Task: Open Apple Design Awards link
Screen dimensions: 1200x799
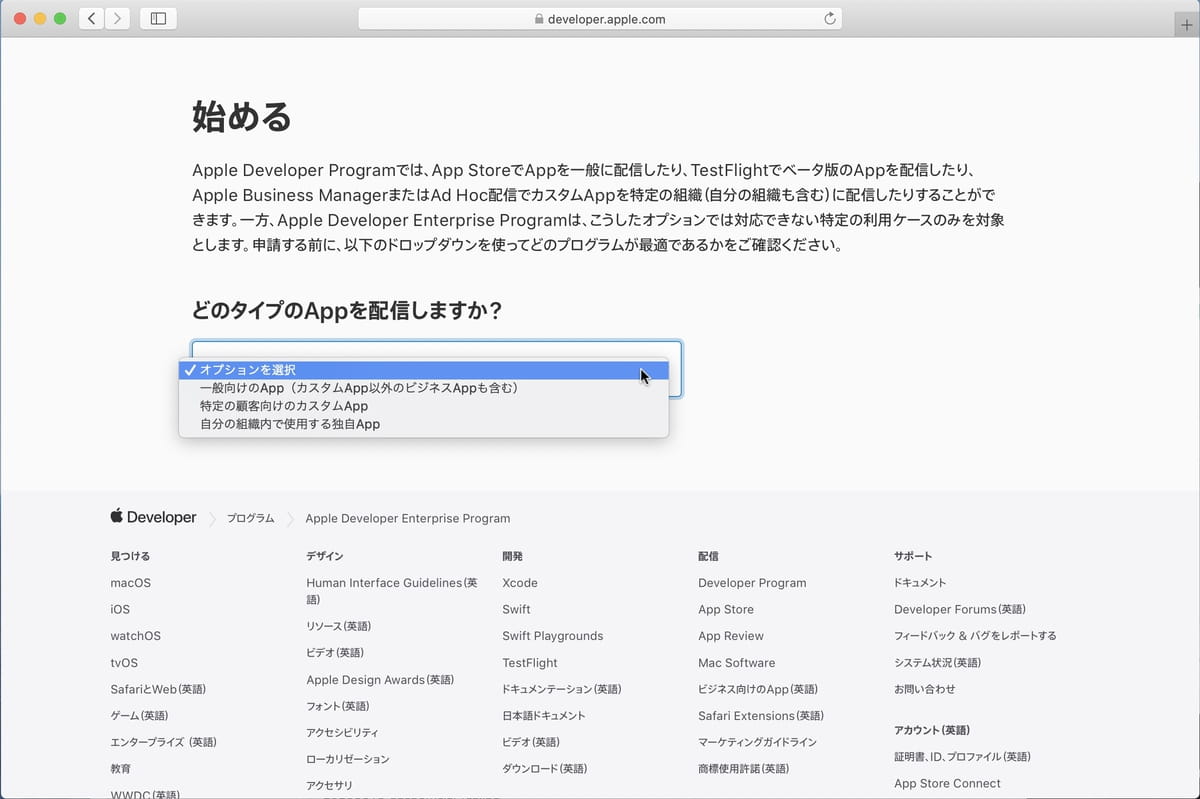Action: [380, 680]
